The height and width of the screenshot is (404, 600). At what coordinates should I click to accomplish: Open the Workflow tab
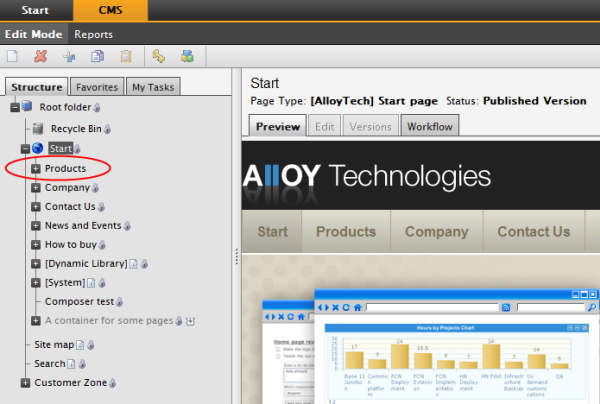tap(429, 126)
